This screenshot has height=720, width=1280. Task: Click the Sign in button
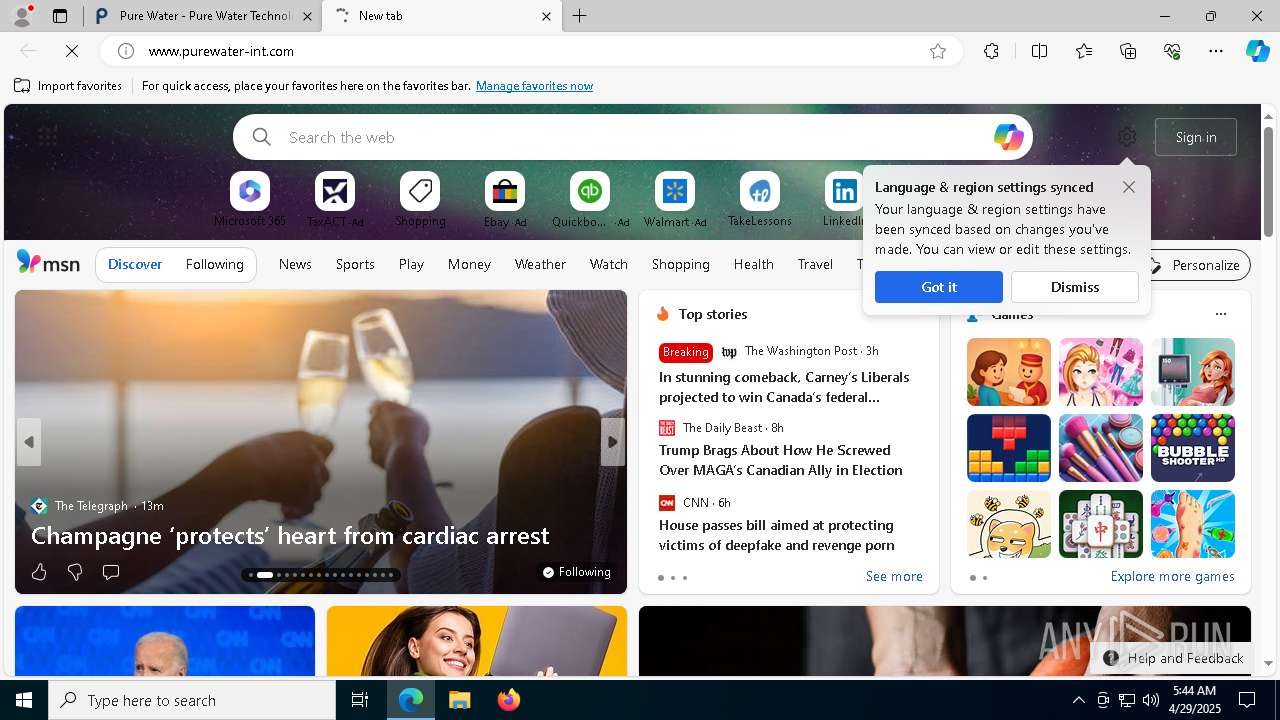point(1196,137)
